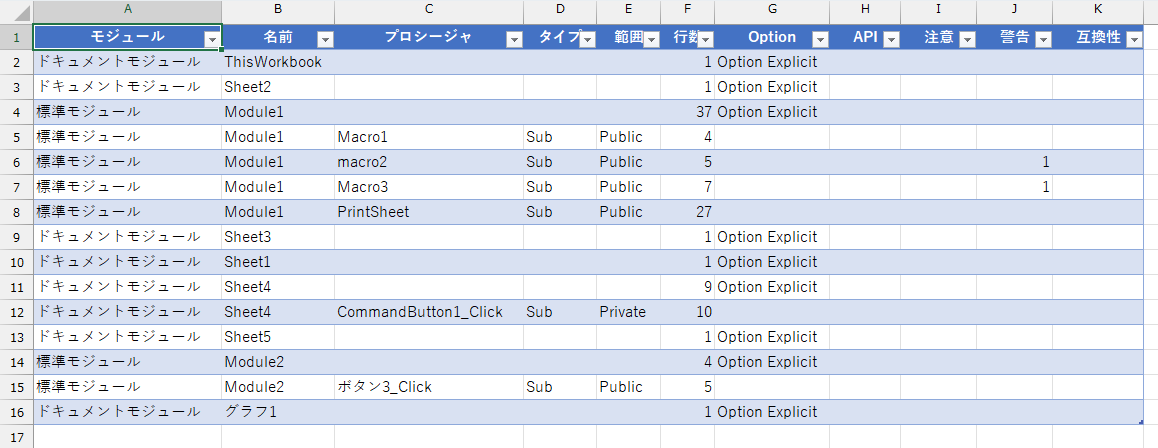1158x448 pixels.
Task: Open the 警告 filter dropdown
Action: click(x=1042, y=39)
